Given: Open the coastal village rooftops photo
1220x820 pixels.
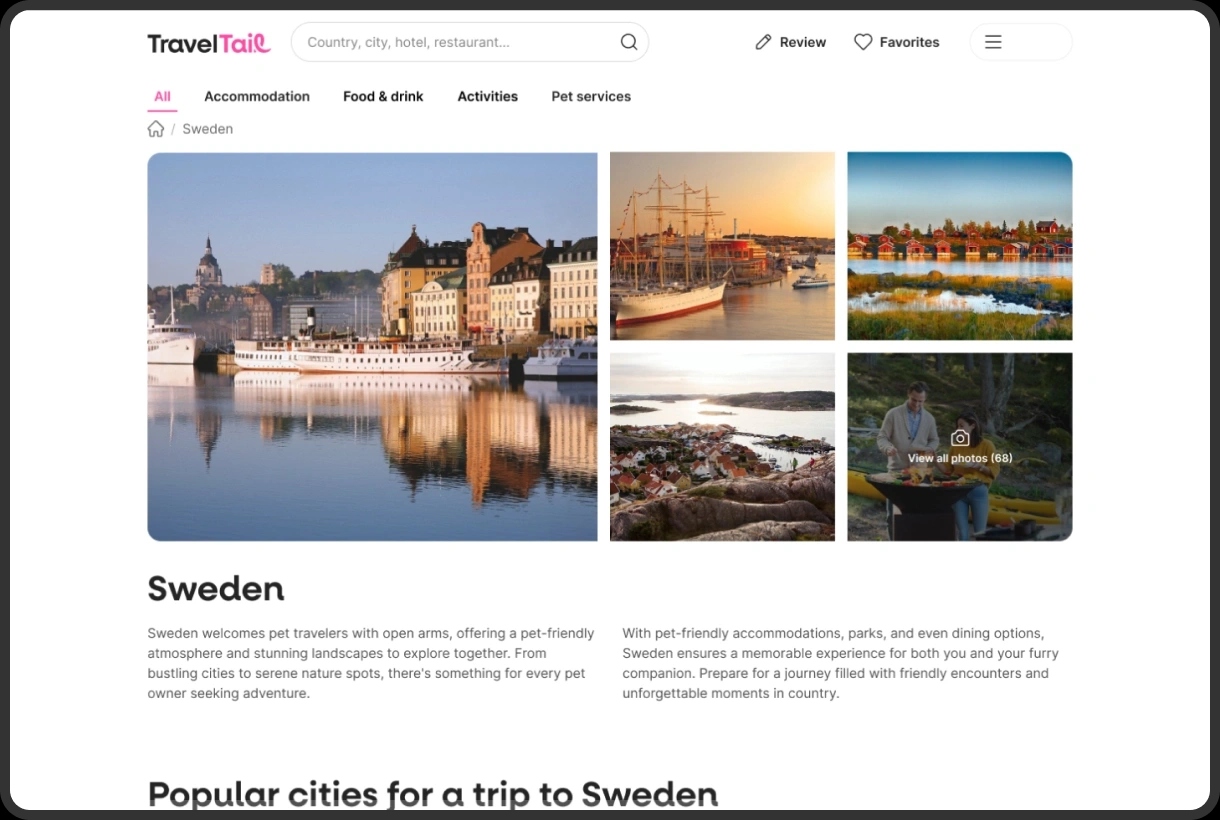Looking at the screenshot, I should 722,446.
